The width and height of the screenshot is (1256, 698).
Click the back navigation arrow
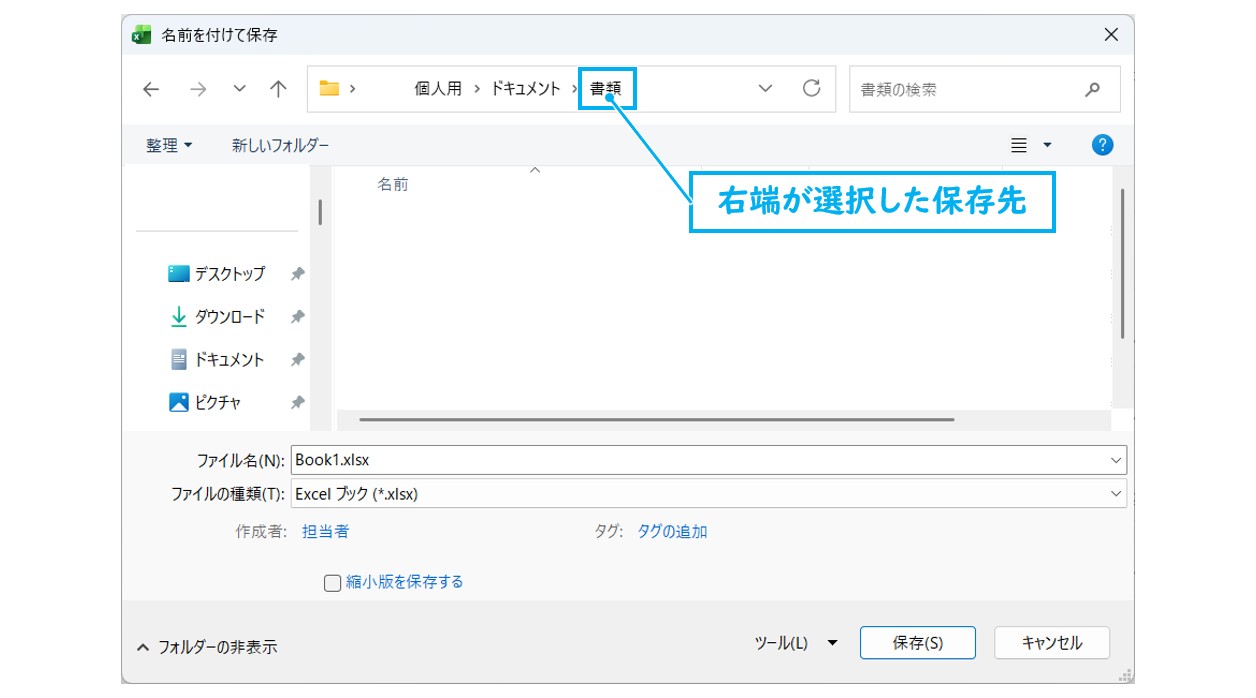pyautogui.click(x=150, y=89)
